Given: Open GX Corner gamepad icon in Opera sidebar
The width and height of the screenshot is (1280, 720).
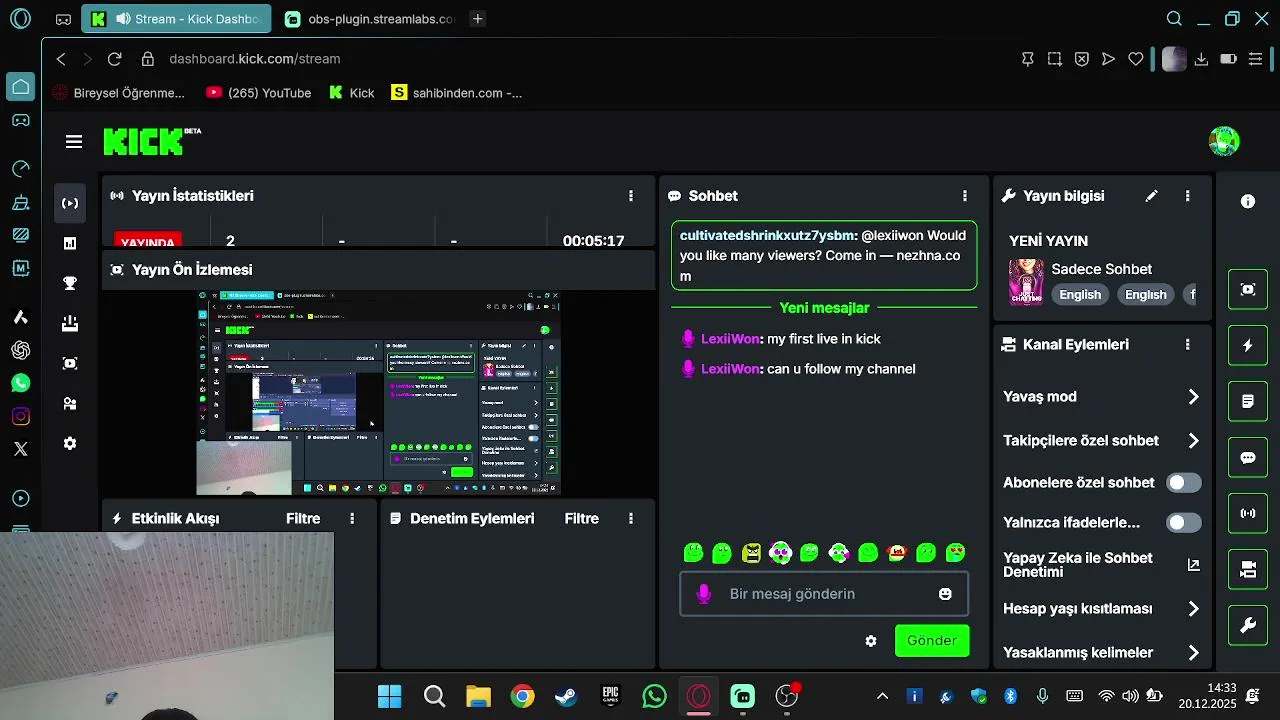Looking at the screenshot, I should [x=20, y=120].
